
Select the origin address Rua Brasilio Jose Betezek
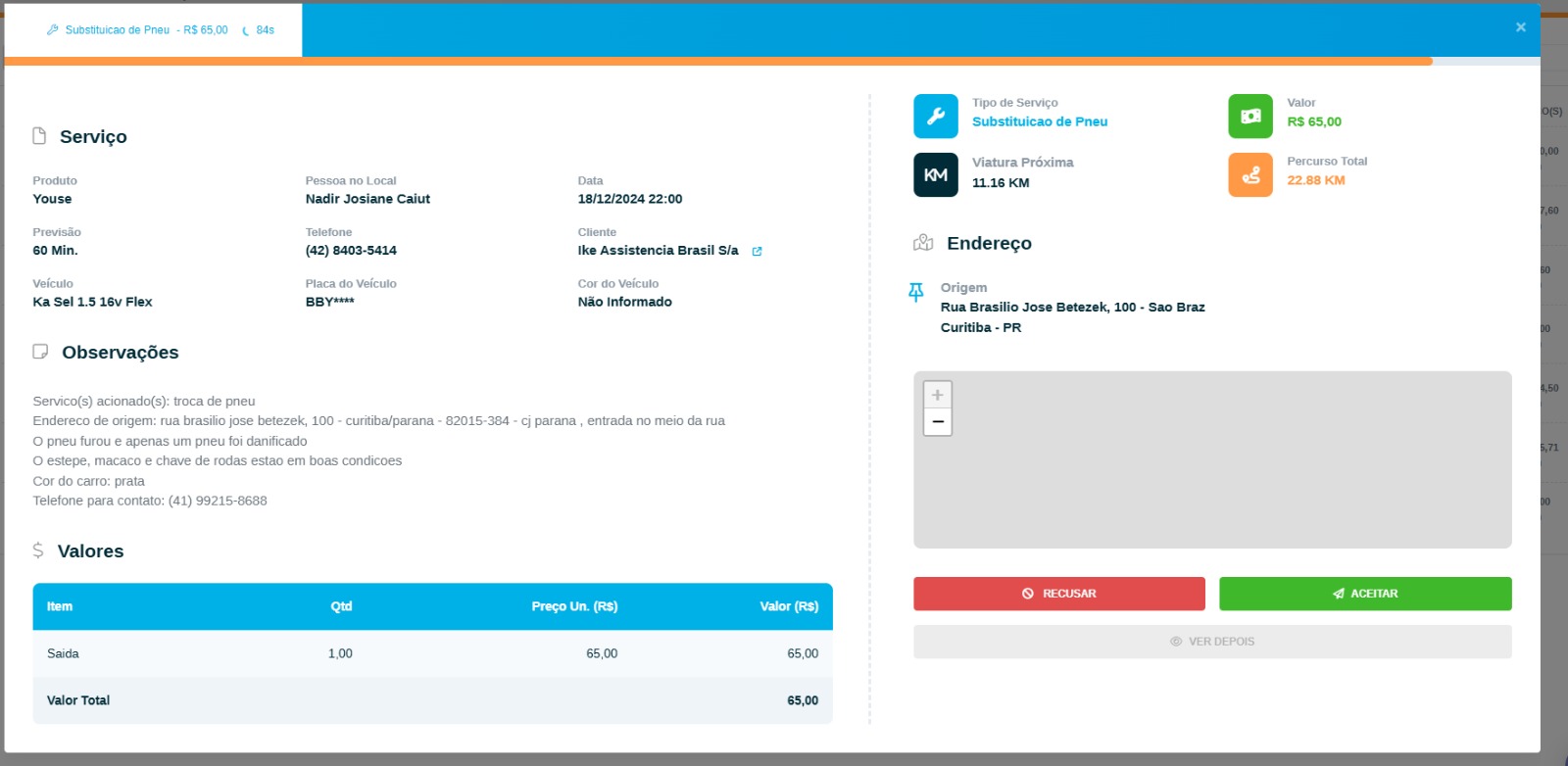(1073, 308)
